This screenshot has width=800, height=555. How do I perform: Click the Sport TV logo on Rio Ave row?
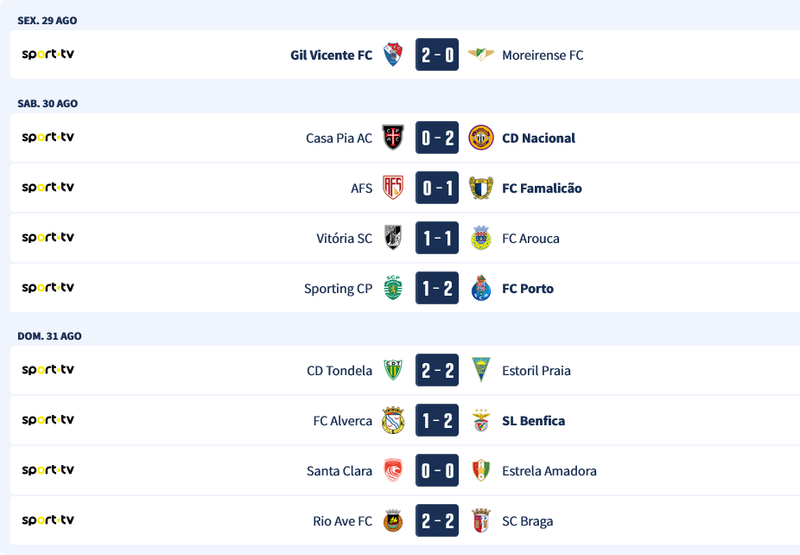tap(48, 520)
